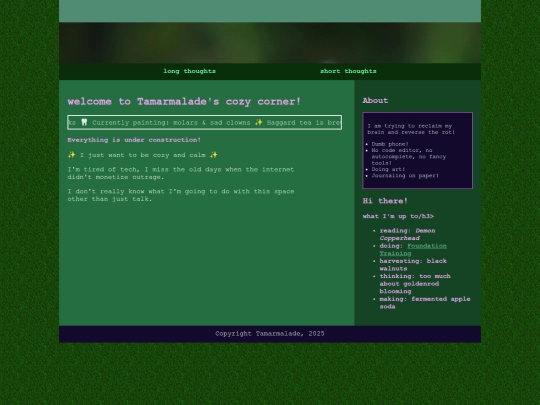Click 'I just want to be cozy and calm' line
This screenshot has height=405, width=540.
[143, 155]
